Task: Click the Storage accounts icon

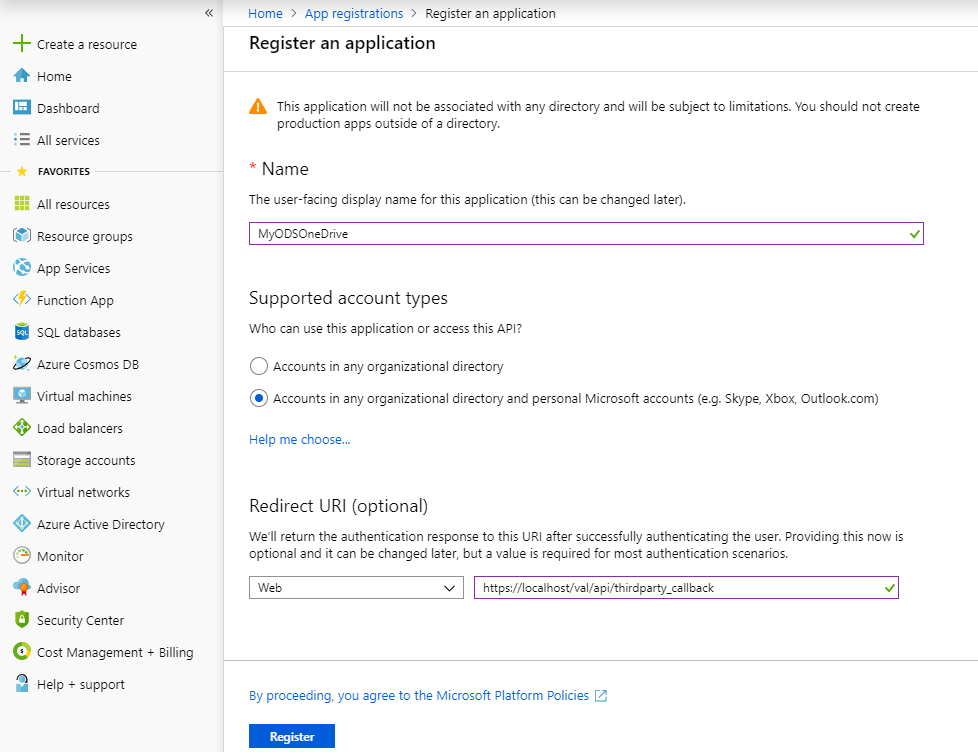Action: (21, 460)
